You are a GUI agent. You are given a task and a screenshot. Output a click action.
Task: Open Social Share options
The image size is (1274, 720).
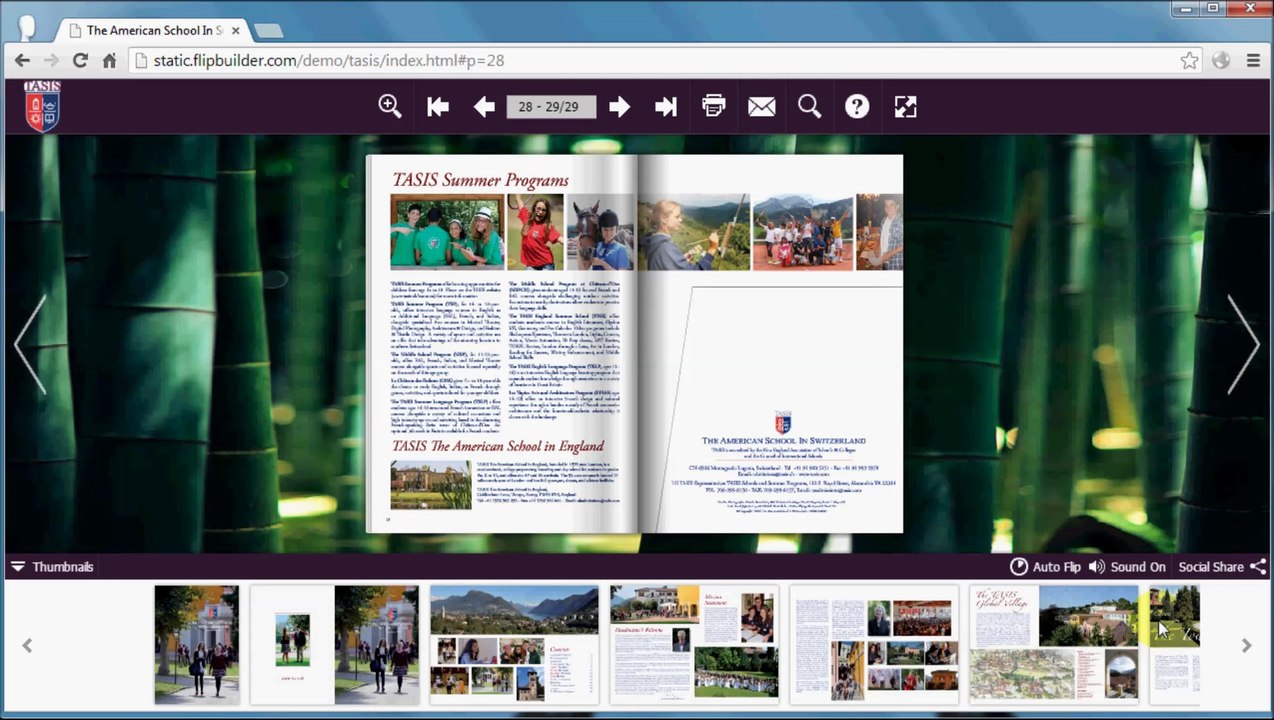[x=1222, y=567]
